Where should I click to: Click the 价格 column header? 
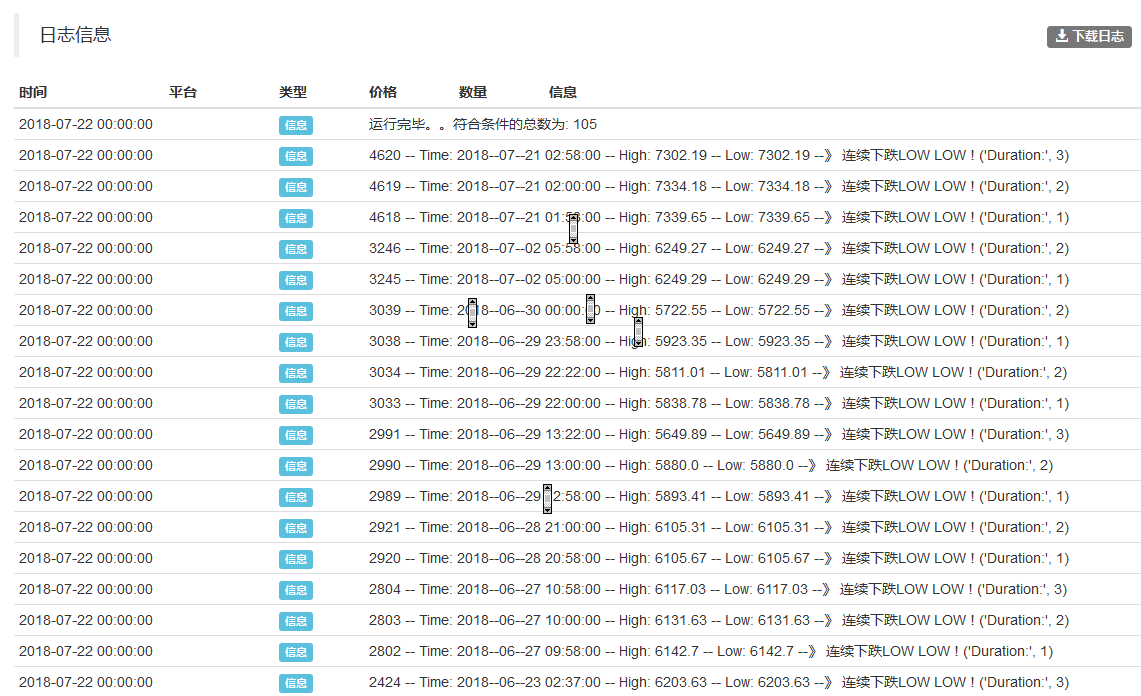click(383, 92)
